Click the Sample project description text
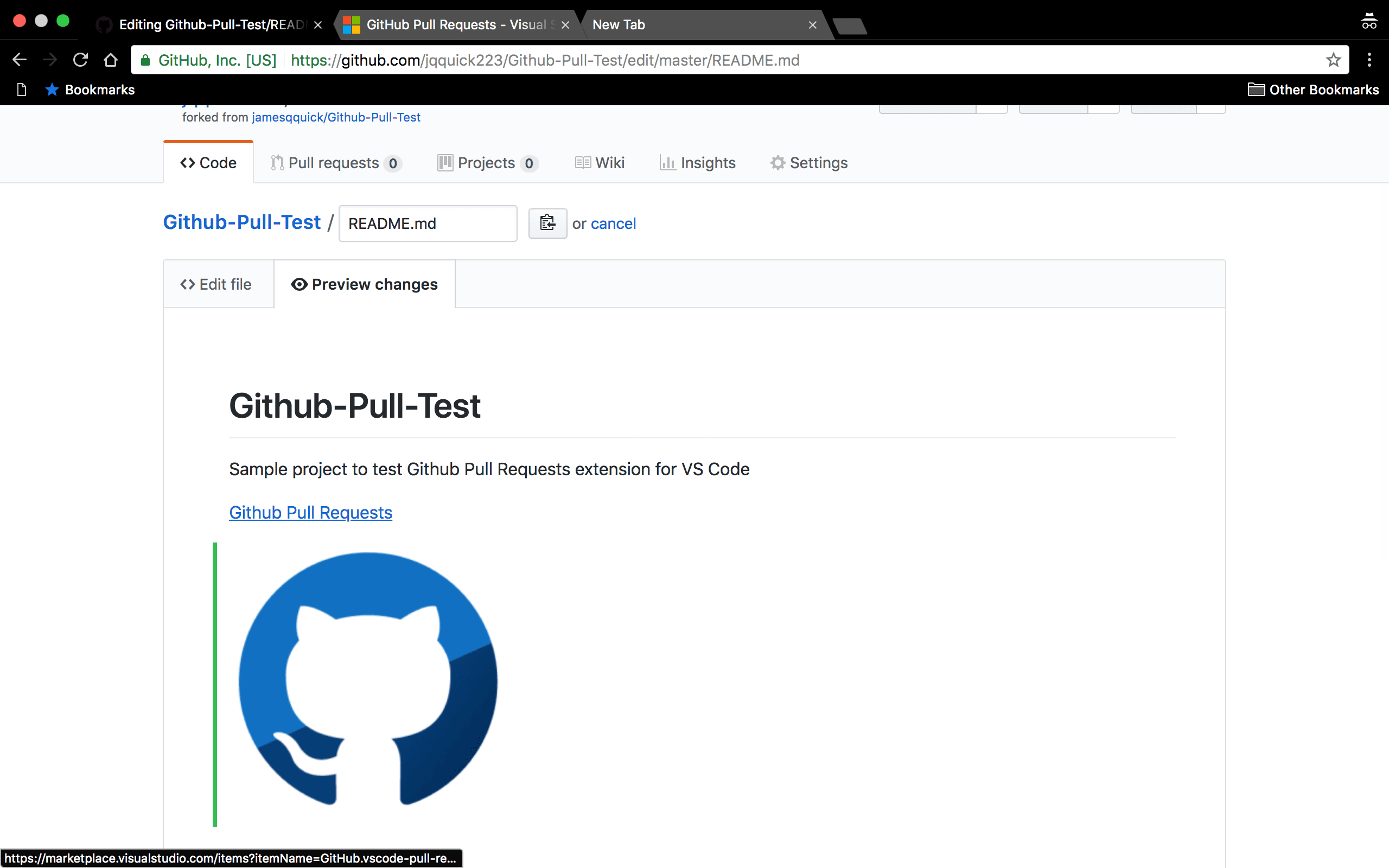The height and width of the screenshot is (868, 1389). (489, 469)
